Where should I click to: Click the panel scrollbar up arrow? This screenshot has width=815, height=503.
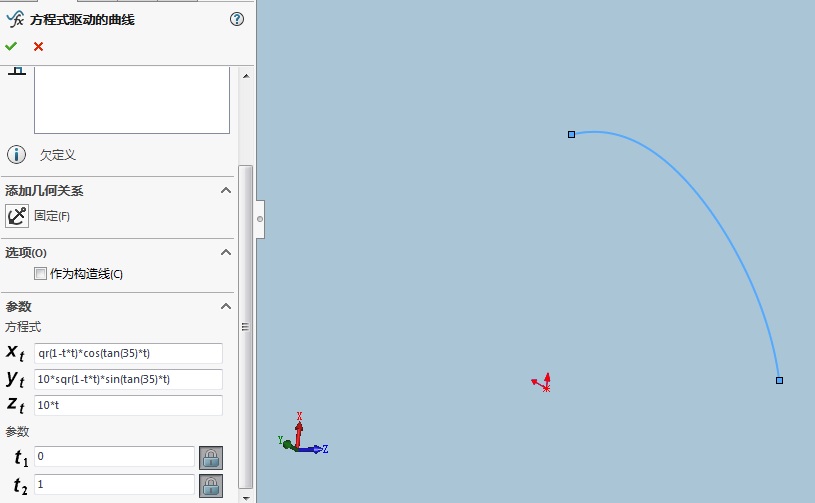pyautogui.click(x=246, y=76)
